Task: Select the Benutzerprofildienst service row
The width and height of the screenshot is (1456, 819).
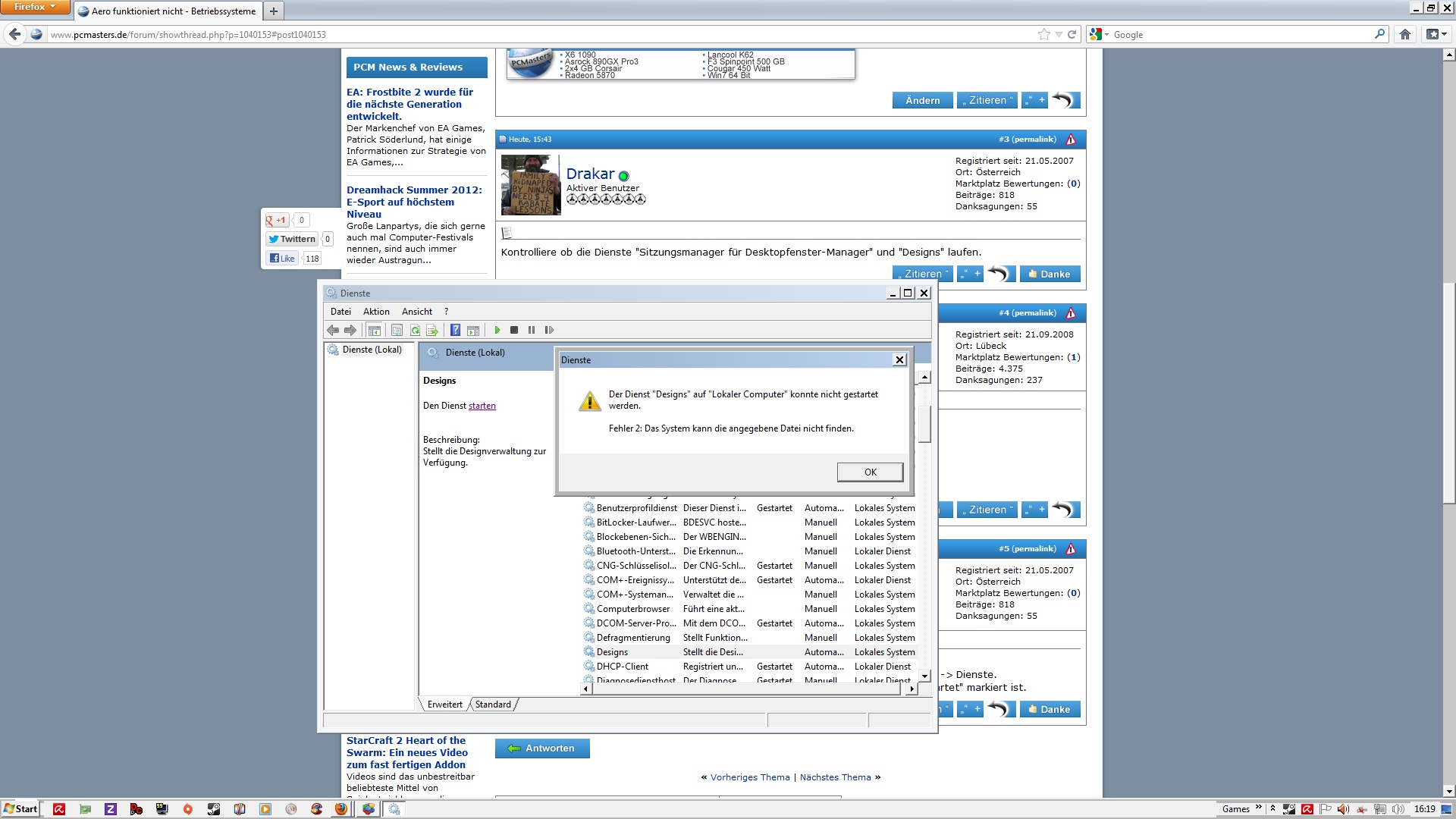Action: point(749,508)
